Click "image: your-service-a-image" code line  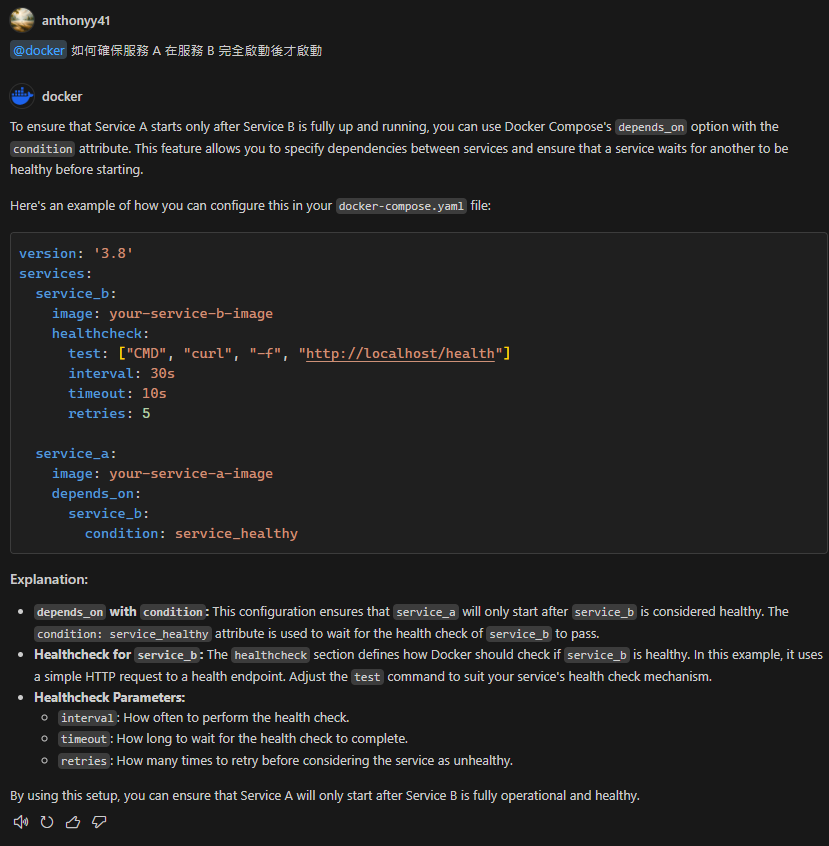[162, 473]
